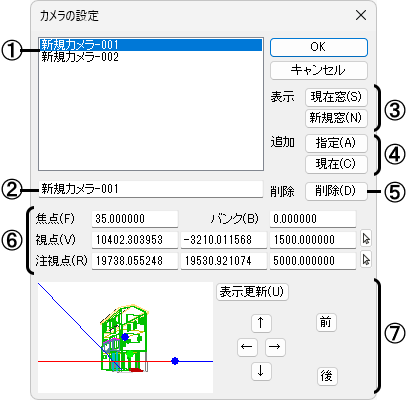Move camera with the down arrow button

pos(261,371)
